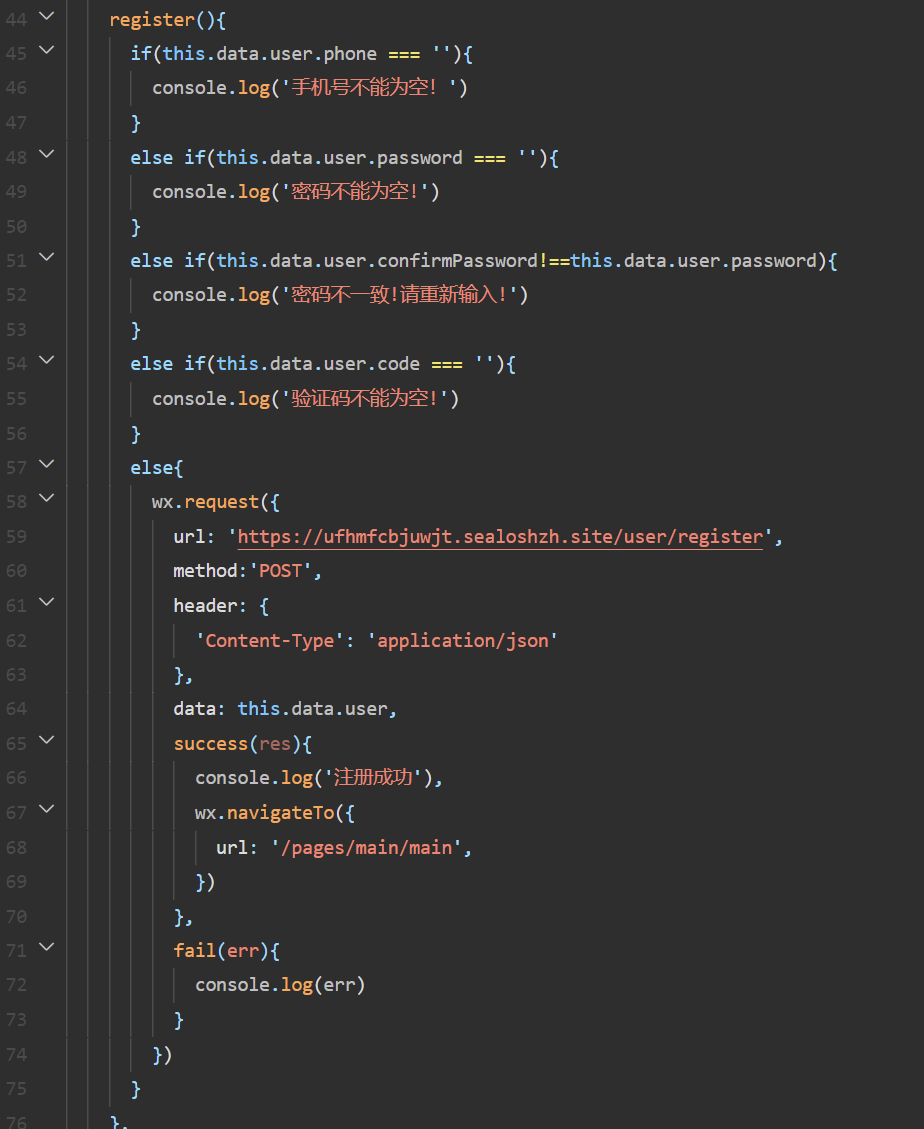The height and width of the screenshot is (1129, 924).
Task: Collapse the if block at line 45
Action: pyautogui.click(x=47, y=50)
